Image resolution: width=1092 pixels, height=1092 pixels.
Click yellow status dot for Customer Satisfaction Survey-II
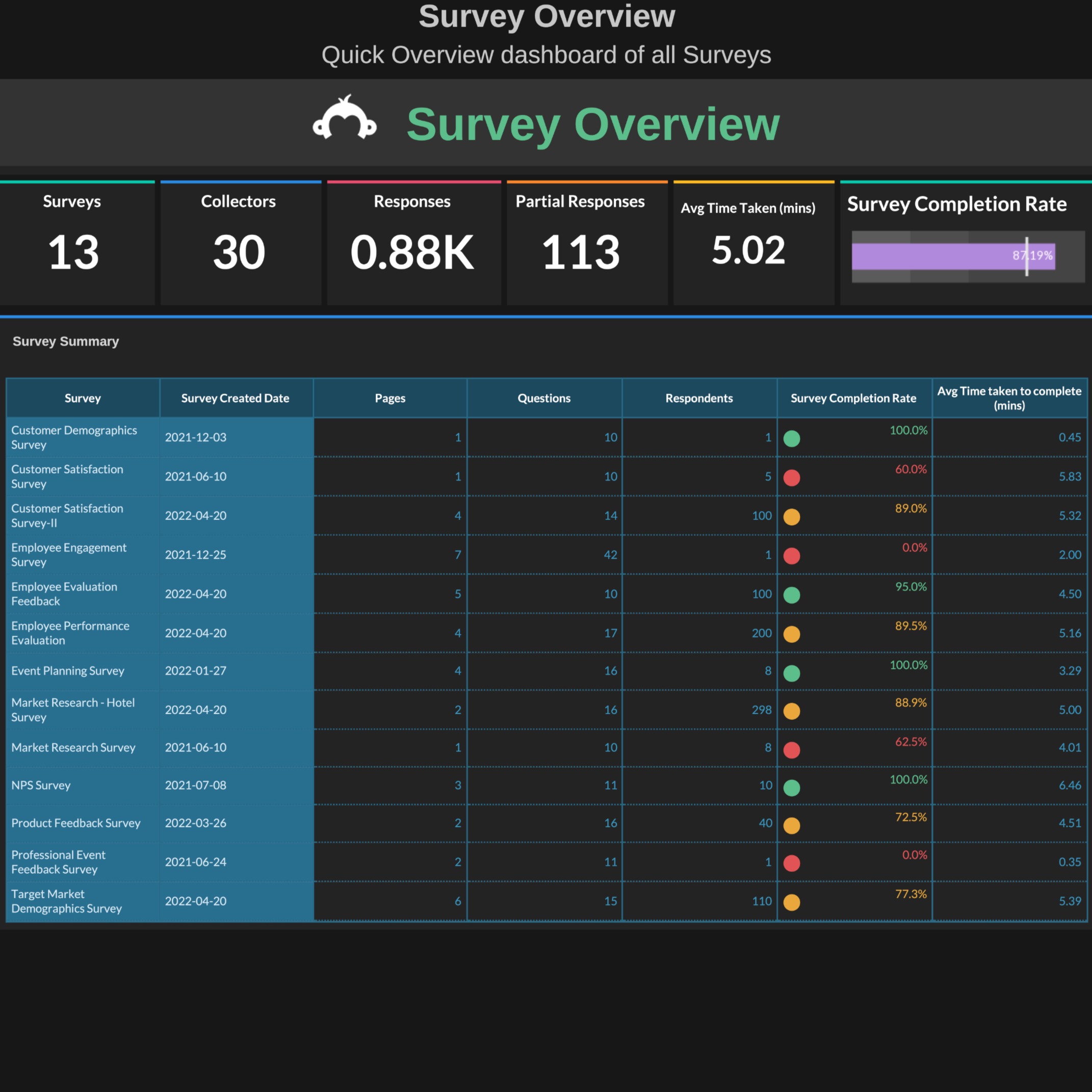coord(792,517)
